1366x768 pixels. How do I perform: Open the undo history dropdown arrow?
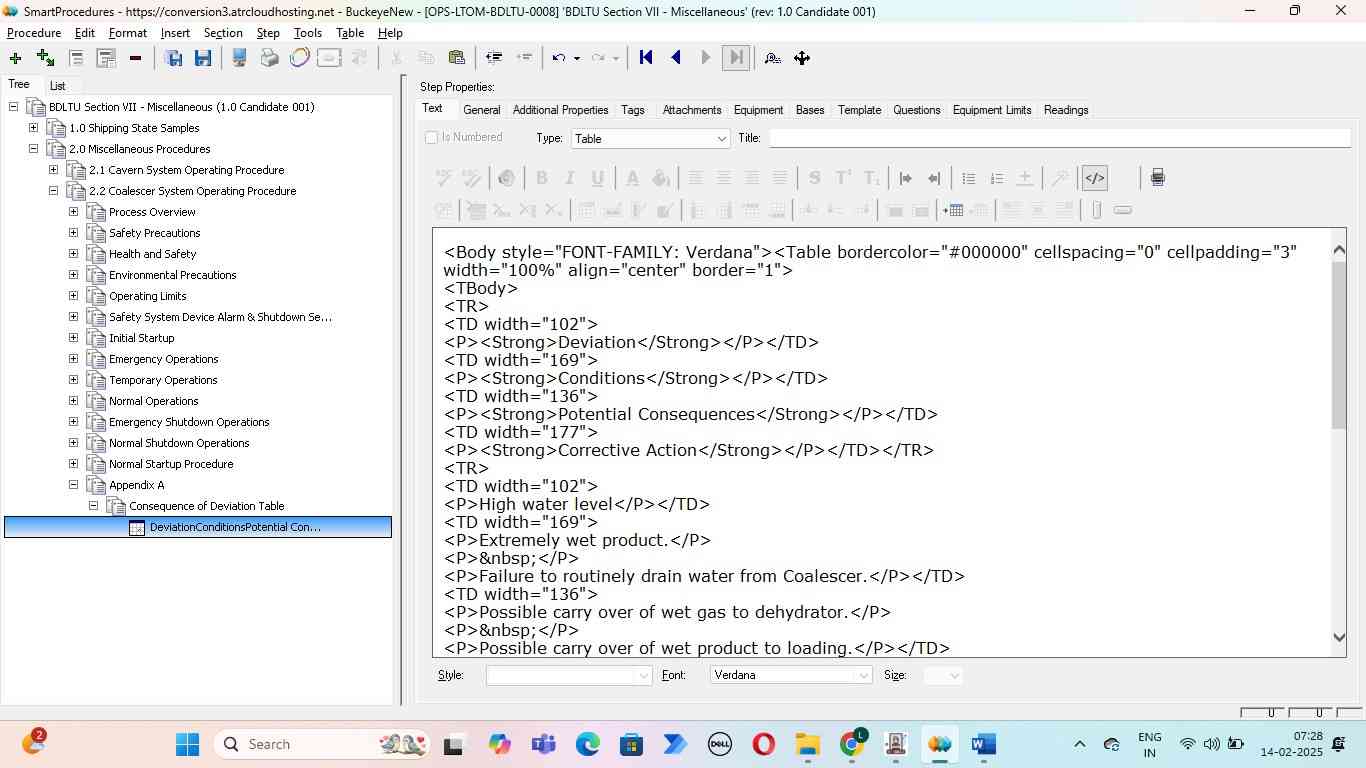(577, 58)
